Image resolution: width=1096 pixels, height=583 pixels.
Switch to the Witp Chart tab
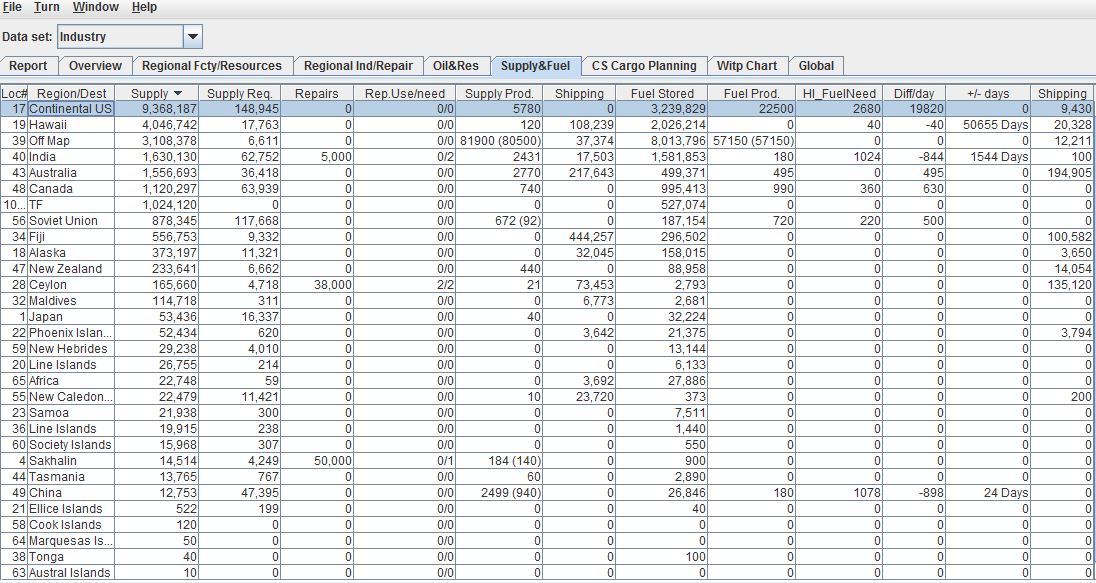click(x=747, y=66)
